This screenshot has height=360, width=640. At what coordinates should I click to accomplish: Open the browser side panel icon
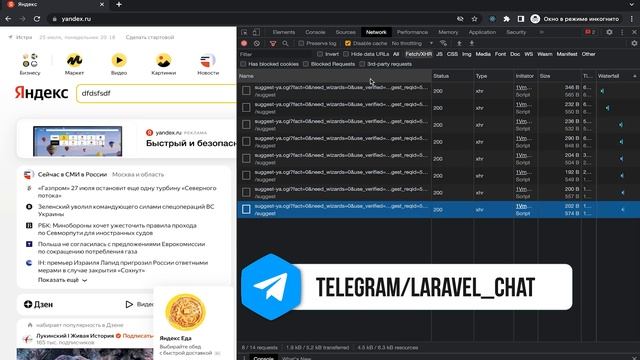tap(521, 19)
